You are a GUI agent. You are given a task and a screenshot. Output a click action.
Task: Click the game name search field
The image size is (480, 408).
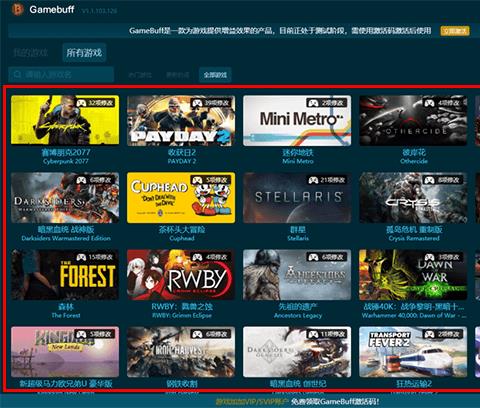[x=61, y=74]
